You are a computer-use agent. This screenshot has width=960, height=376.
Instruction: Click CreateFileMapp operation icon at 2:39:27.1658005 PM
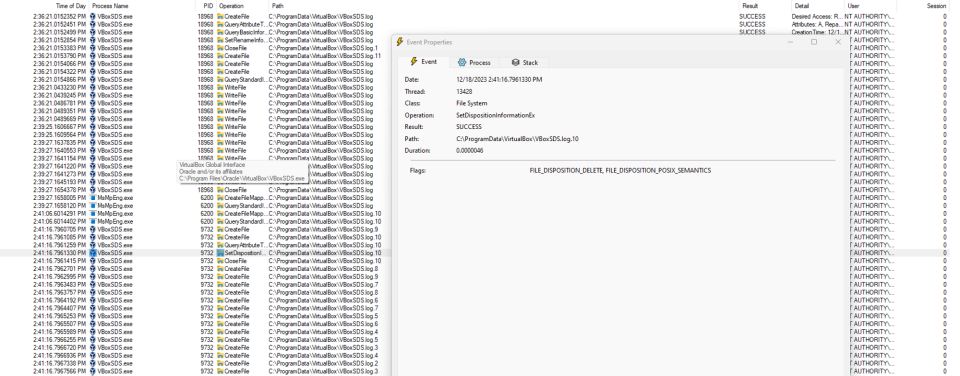[x=220, y=198]
